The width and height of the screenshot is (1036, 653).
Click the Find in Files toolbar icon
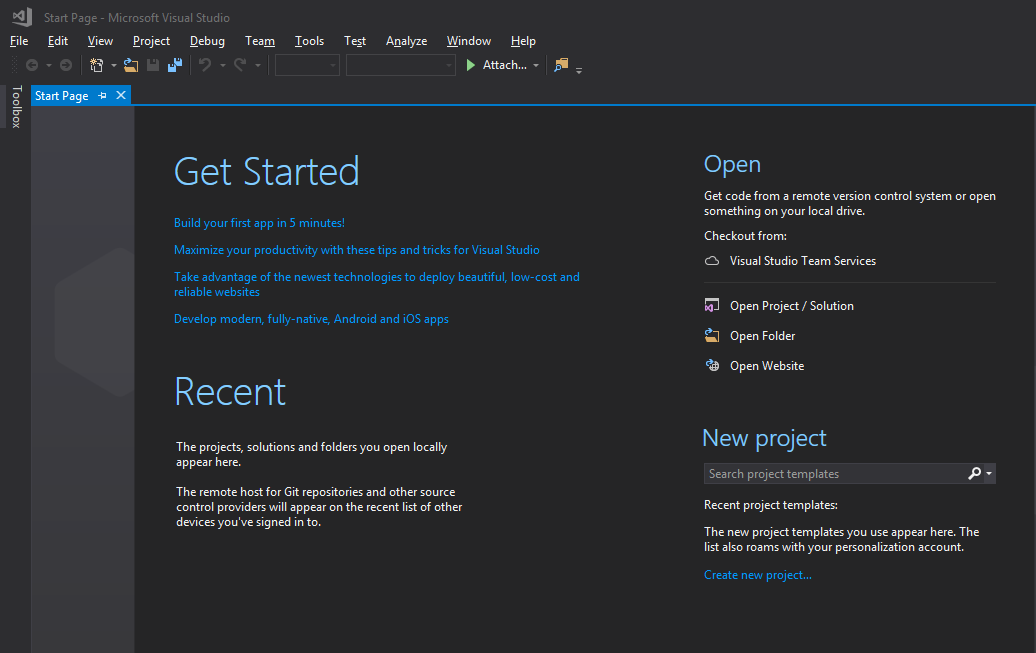pyautogui.click(x=561, y=65)
